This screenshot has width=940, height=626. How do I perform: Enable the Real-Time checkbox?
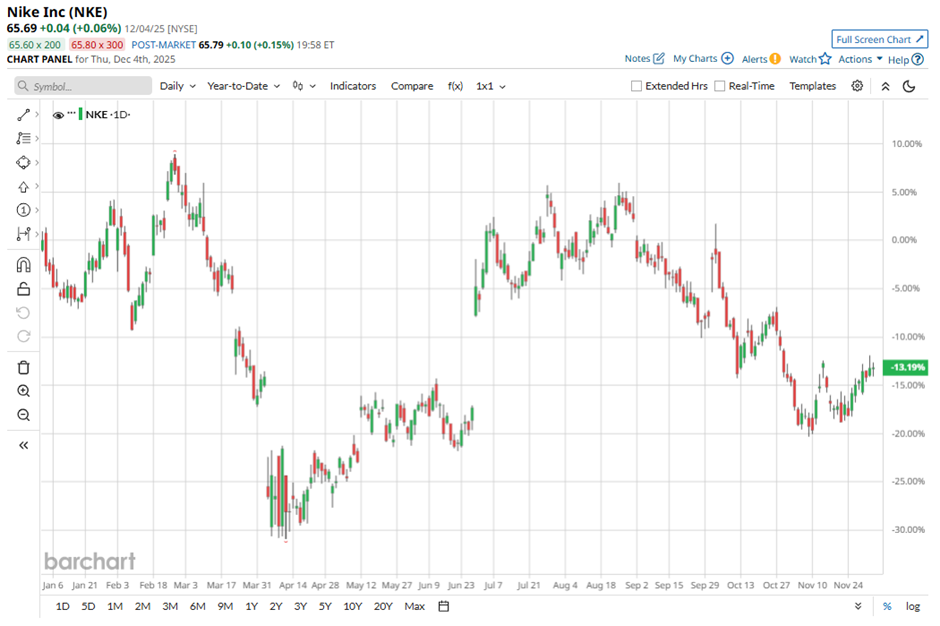coord(719,86)
